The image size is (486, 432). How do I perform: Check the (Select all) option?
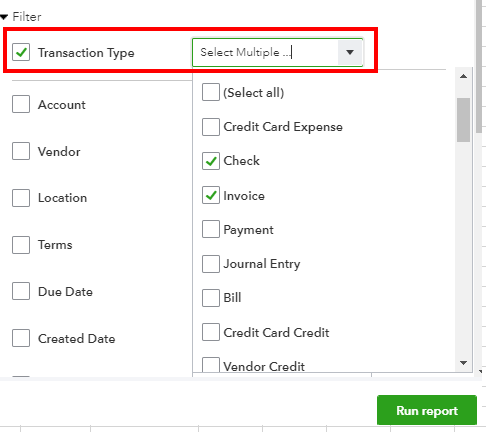211,92
